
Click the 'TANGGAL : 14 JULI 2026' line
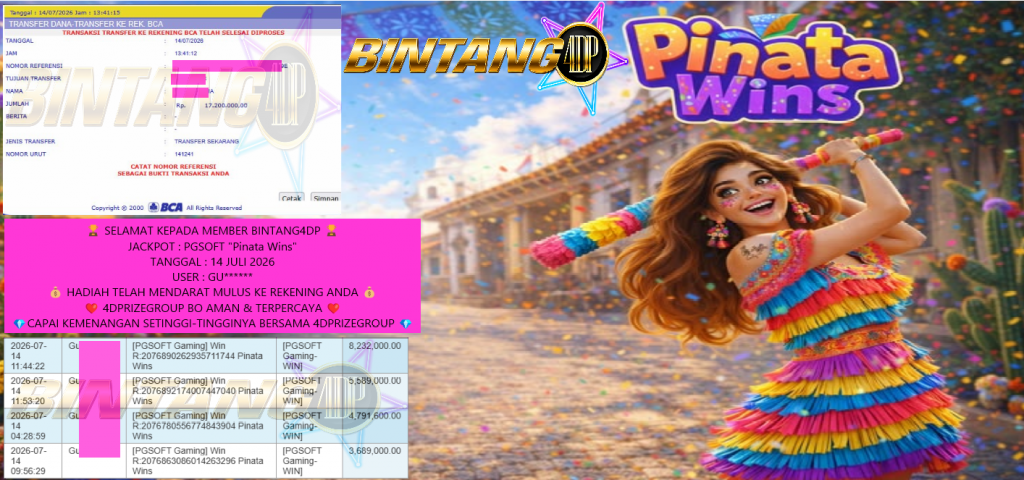coord(213,261)
